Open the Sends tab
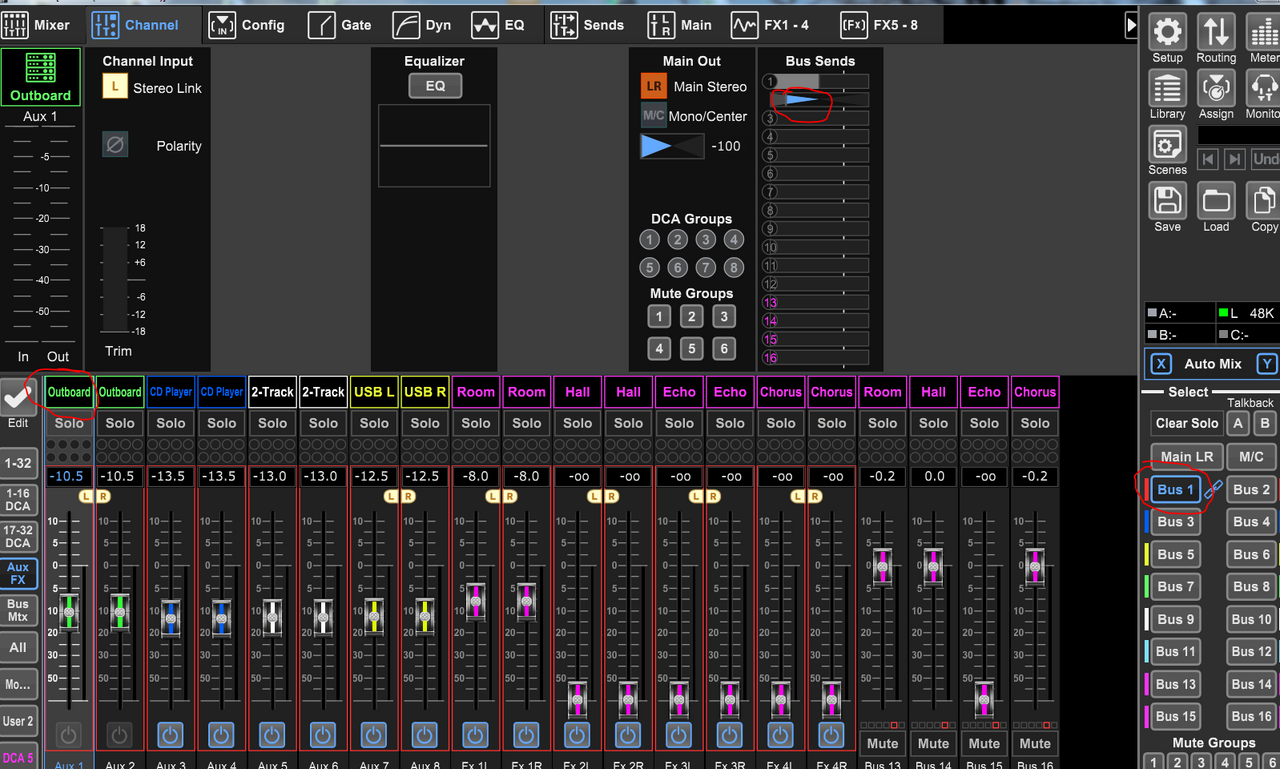 click(588, 25)
